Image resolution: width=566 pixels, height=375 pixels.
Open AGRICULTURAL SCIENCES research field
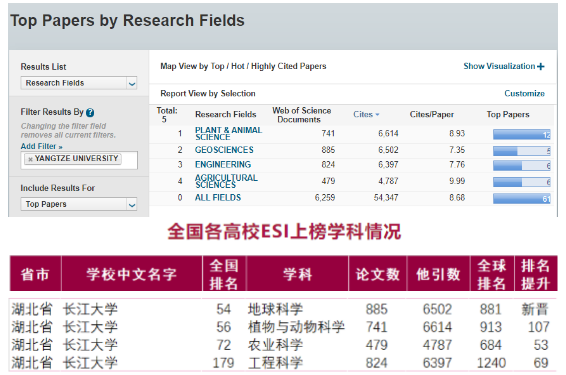coord(226,181)
